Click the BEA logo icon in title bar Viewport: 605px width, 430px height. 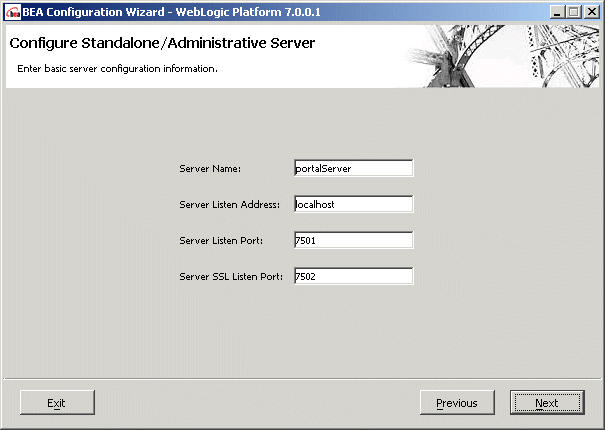click(x=13, y=12)
